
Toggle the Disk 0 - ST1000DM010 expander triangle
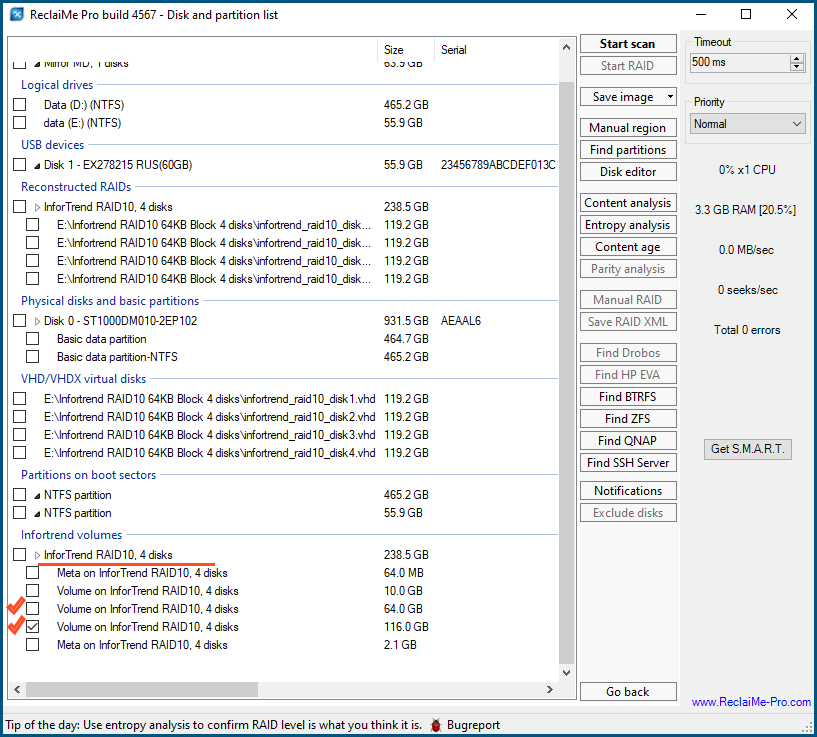click(x=37, y=321)
